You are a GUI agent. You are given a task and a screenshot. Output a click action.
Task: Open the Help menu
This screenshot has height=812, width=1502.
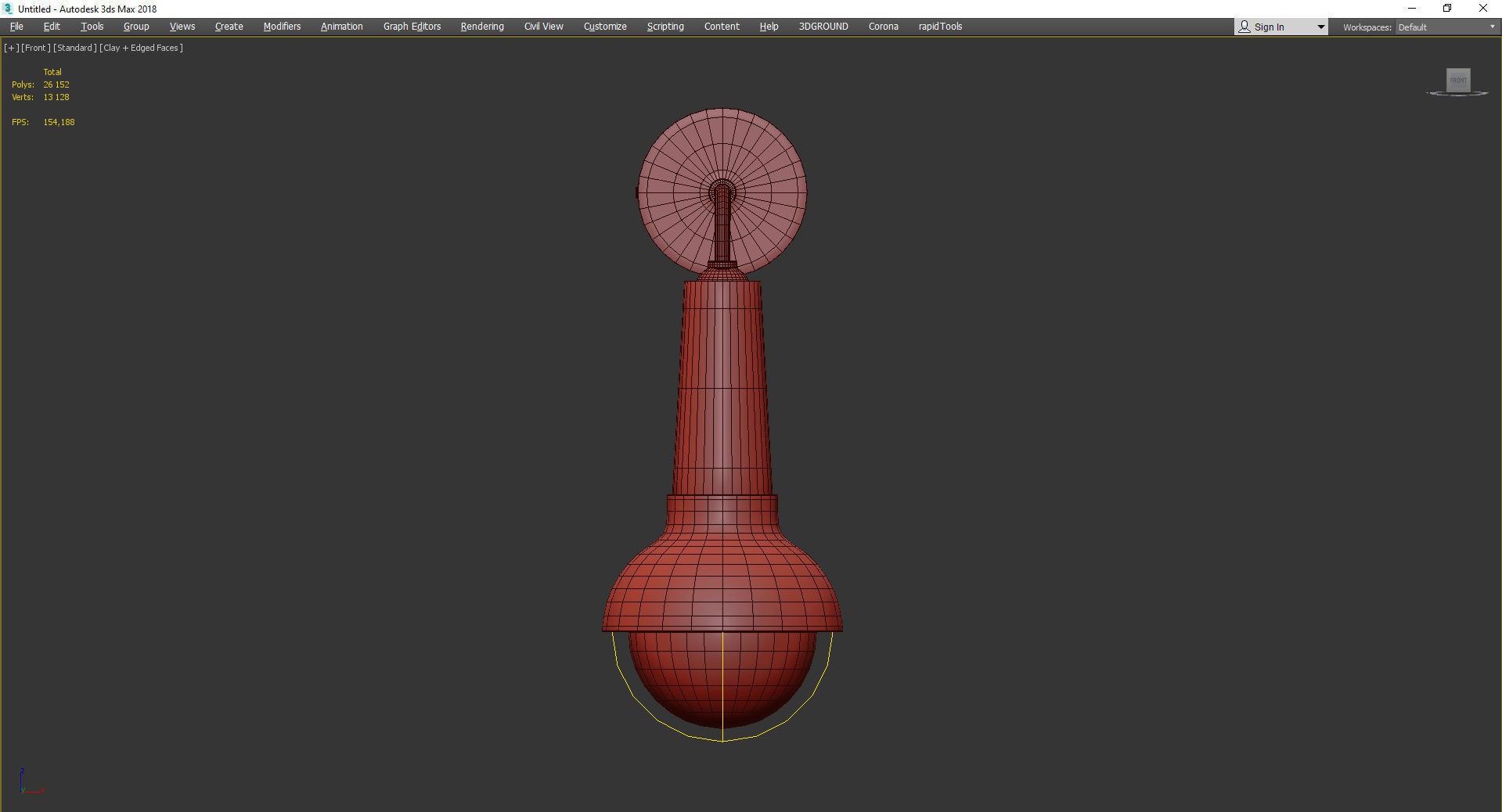[769, 27]
